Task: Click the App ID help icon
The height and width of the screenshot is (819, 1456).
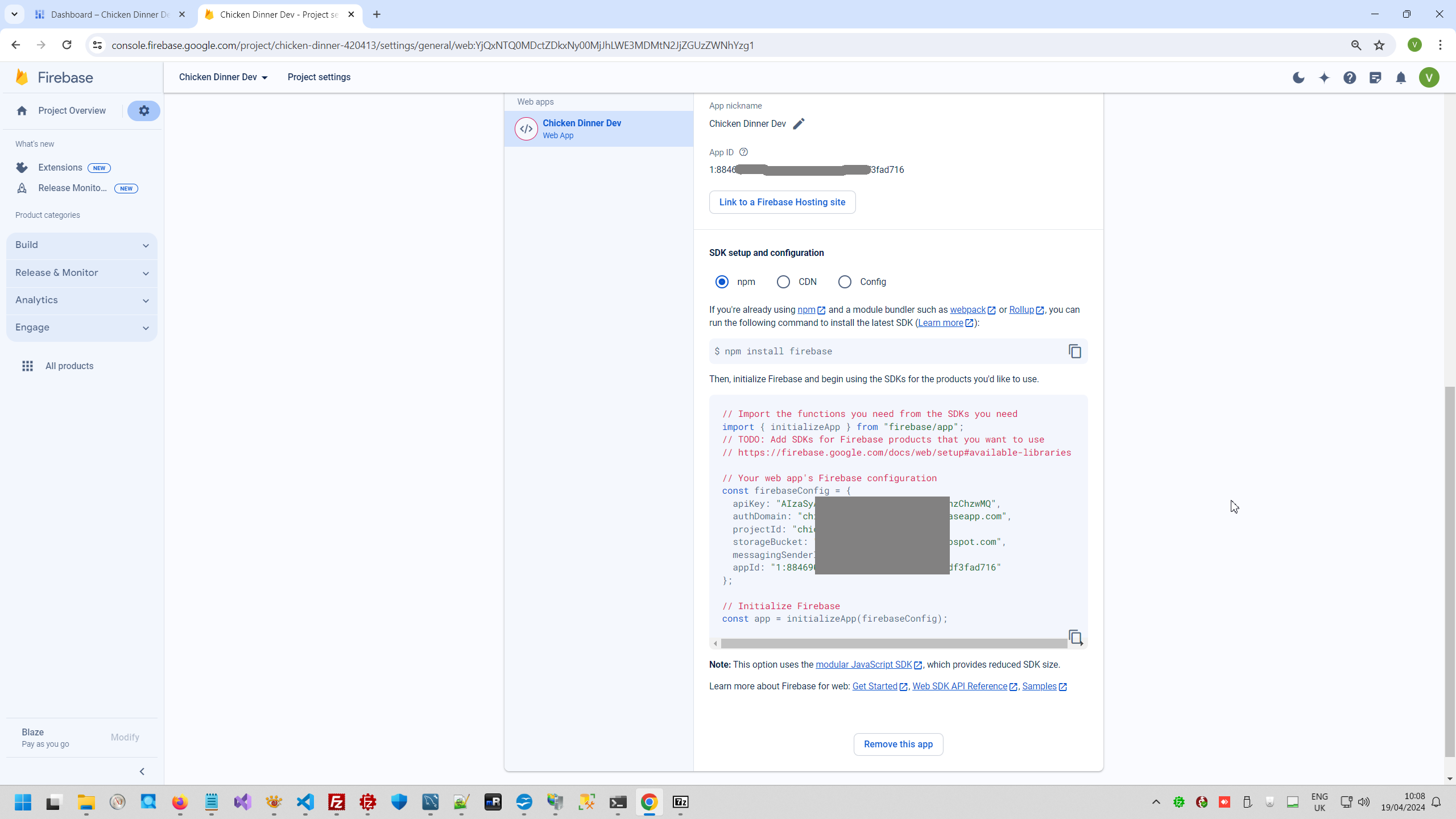Action: pos(743,152)
